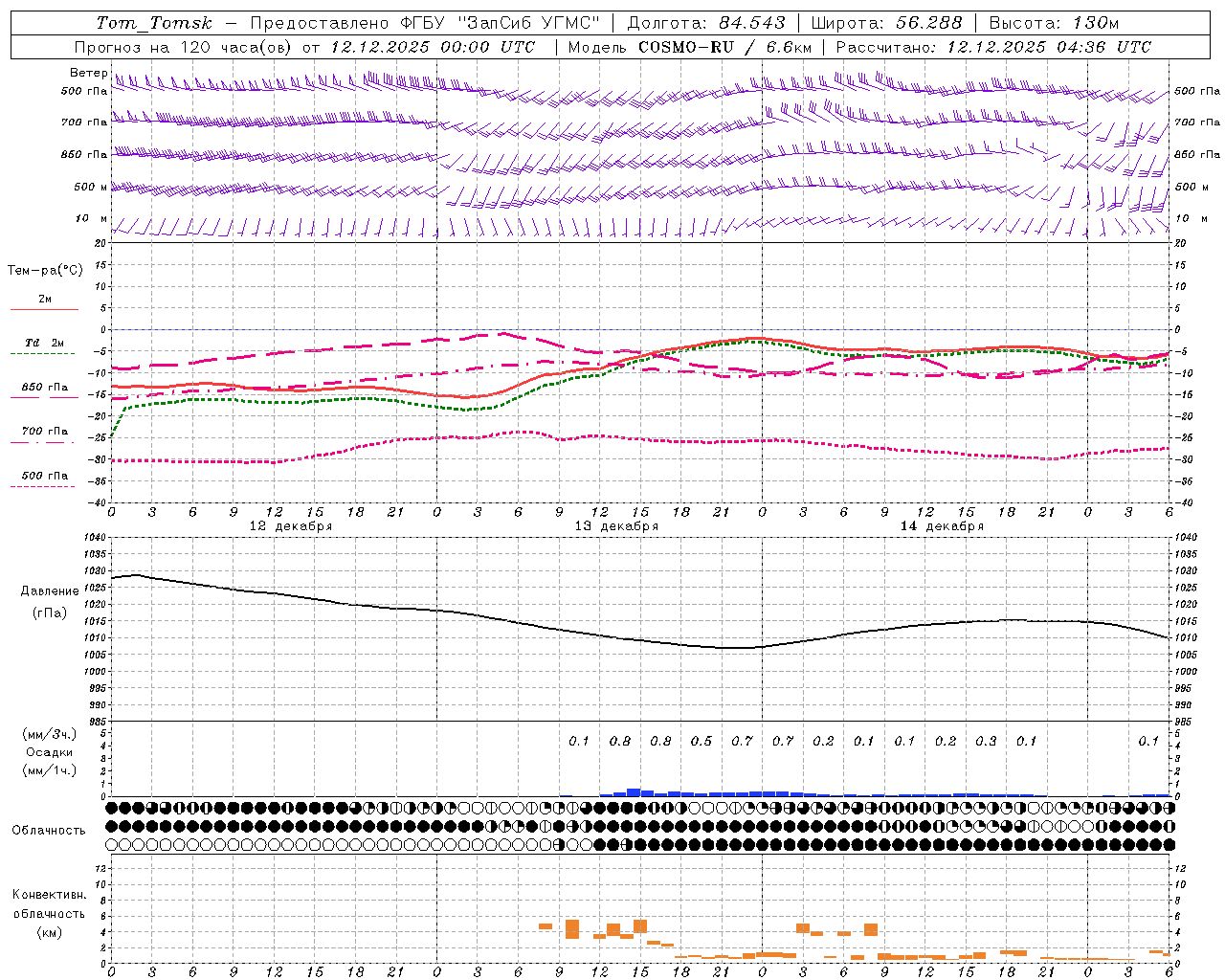The image size is (1225, 980).
Task: Click the Тем-ра(°C) axis label
Action: (x=45, y=271)
